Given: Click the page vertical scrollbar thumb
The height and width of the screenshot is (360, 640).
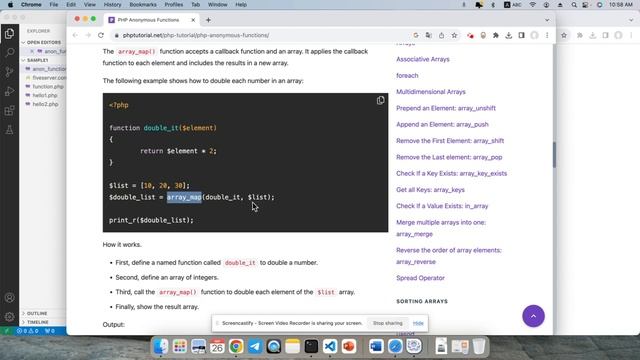Looking at the screenshot, I should (554, 154).
